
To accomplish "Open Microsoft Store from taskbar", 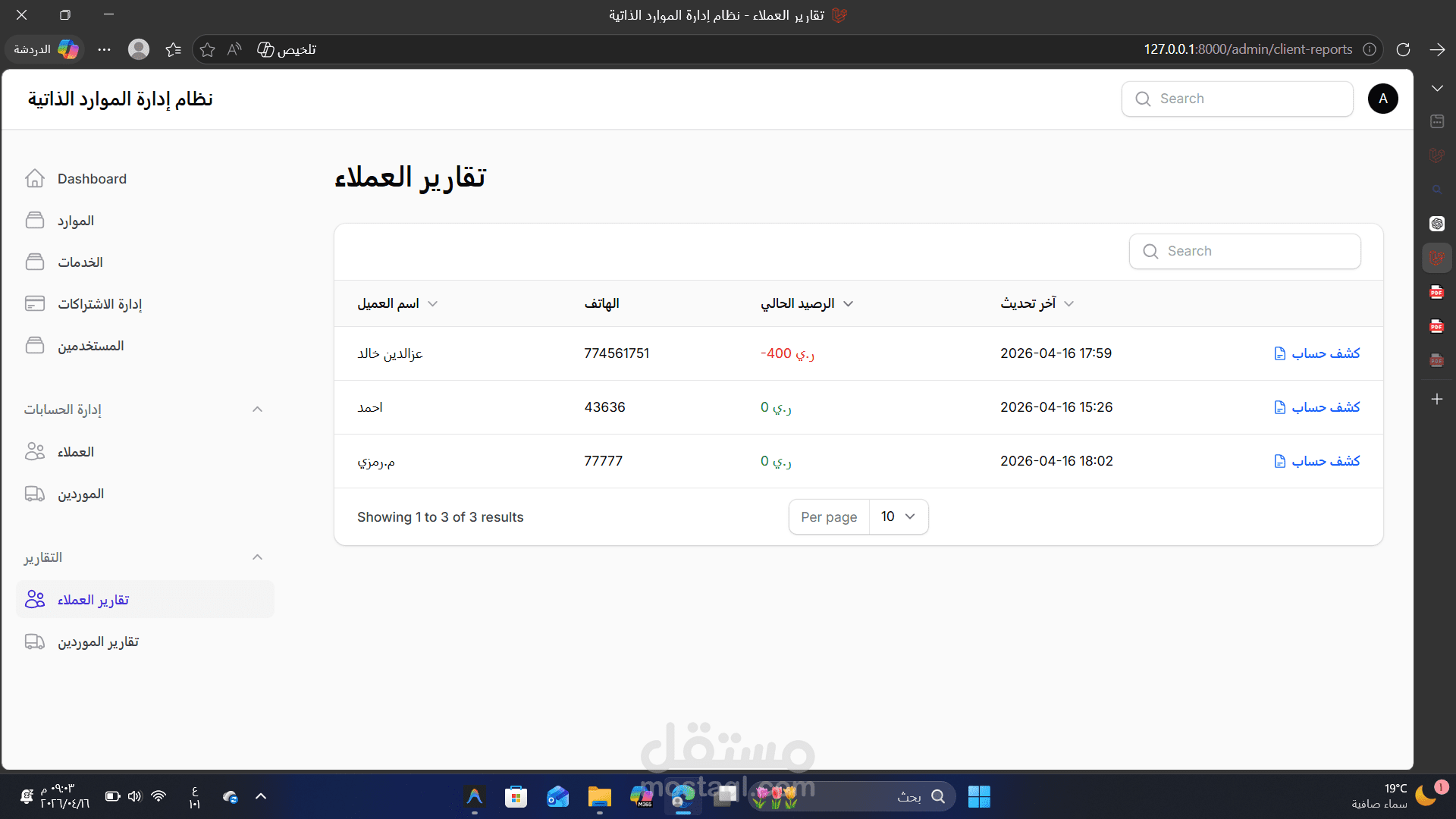I will [x=516, y=796].
